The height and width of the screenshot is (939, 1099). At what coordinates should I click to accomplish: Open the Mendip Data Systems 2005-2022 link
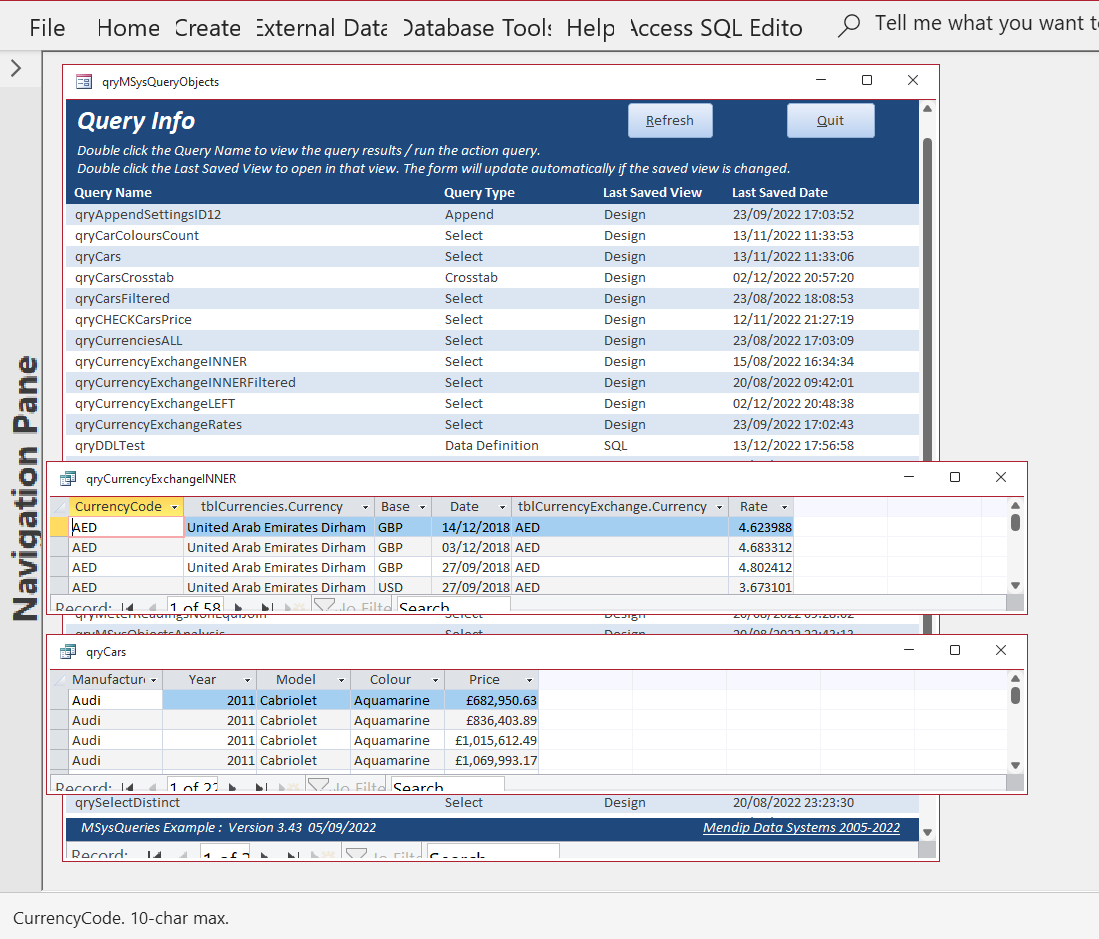(x=801, y=828)
